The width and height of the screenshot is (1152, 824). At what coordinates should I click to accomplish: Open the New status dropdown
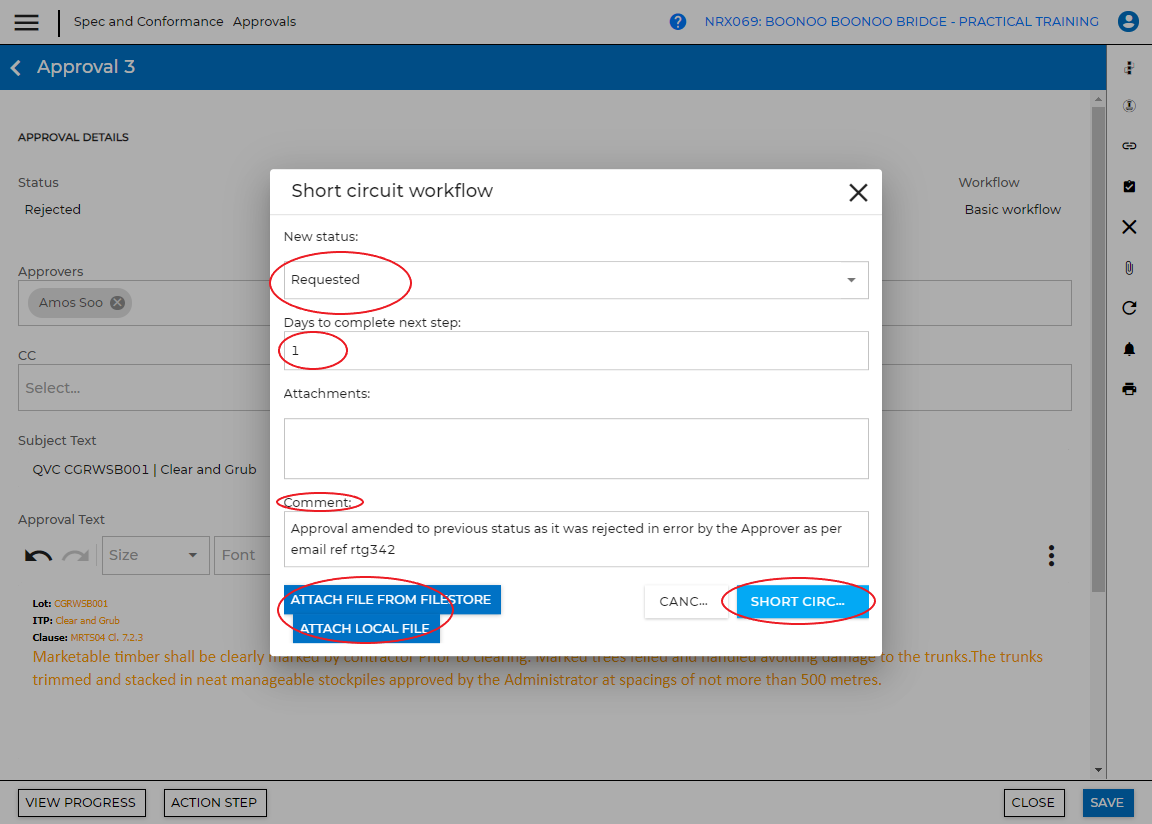[x=576, y=280]
